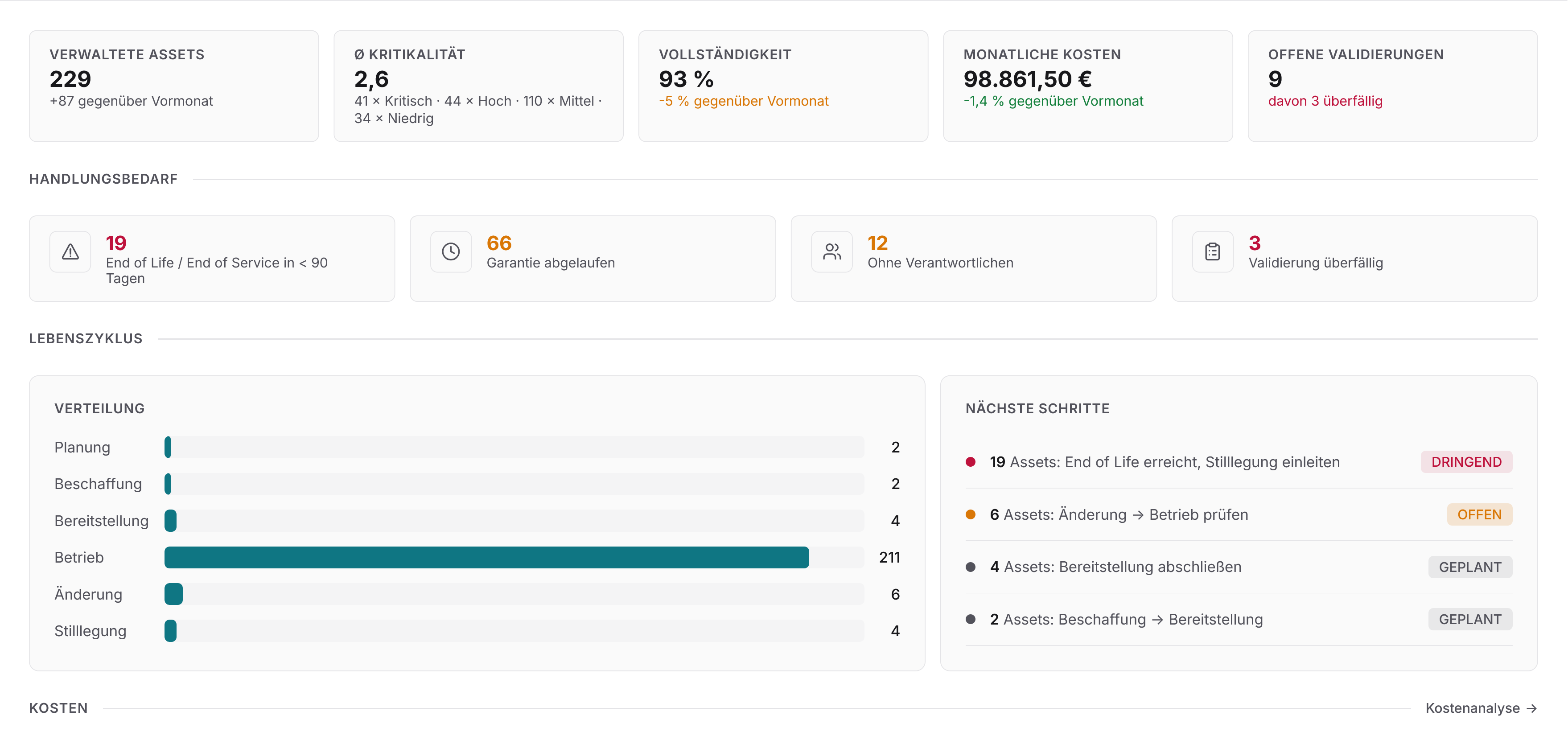The image size is (1568, 736).
Task: Open the Kostenanalyse link
Action: point(1481,708)
